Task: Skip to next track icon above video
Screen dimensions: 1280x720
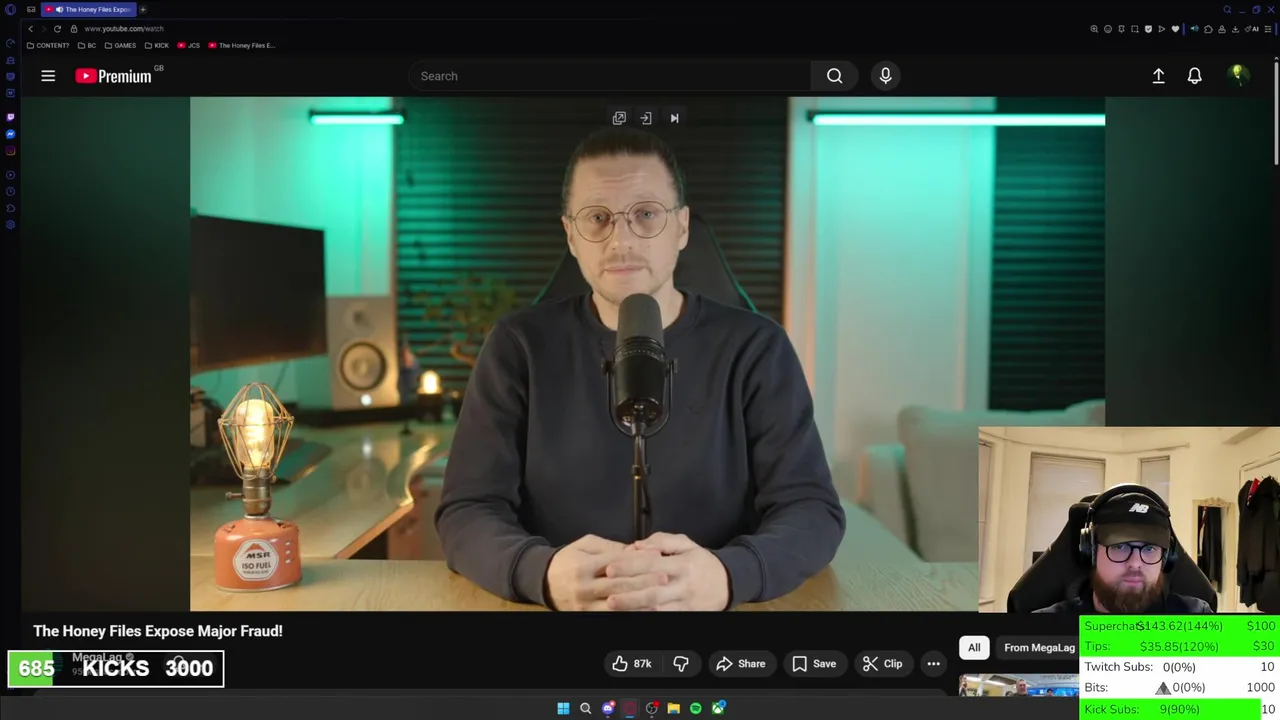Action: click(x=674, y=118)
